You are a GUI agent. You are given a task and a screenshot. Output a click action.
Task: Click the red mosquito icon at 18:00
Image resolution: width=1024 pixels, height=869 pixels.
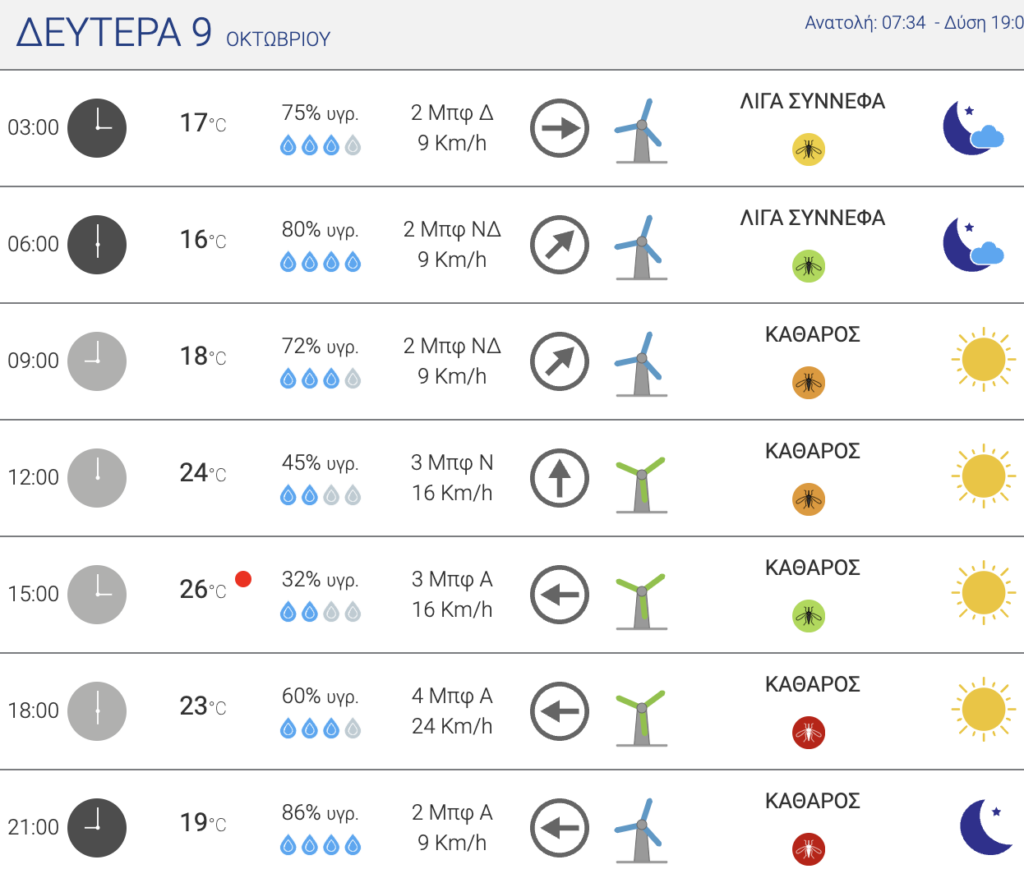808,733
